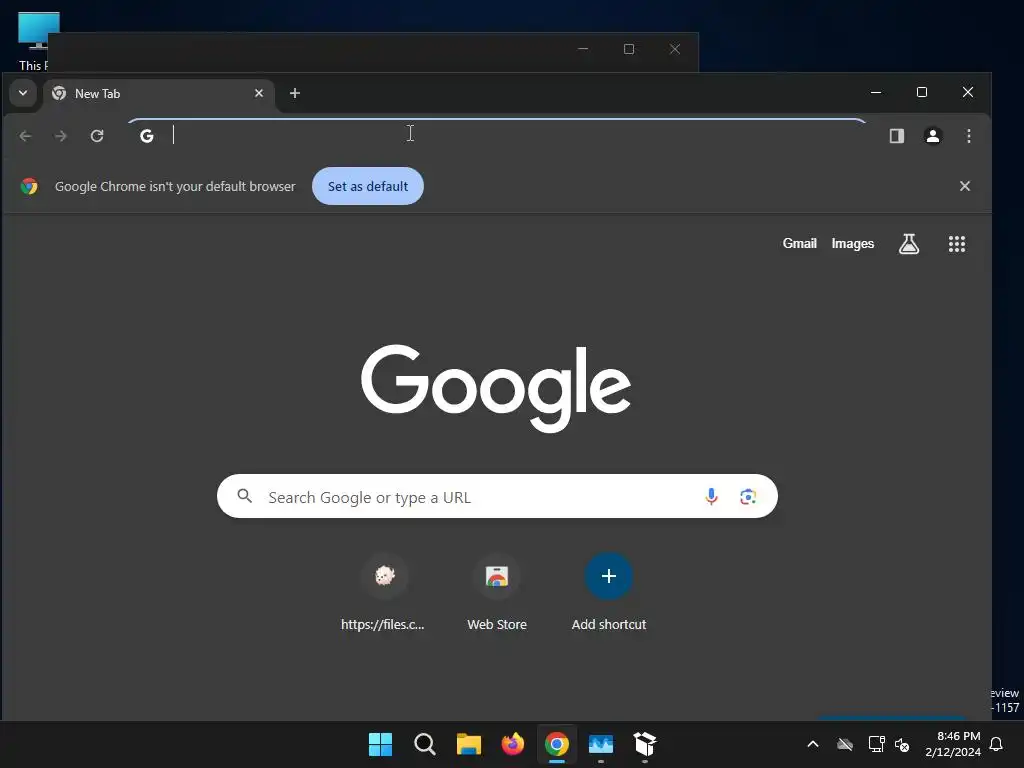Click the Google icon in address bar
Image resolution: width=1024 pixels, height=768 pixels.
click(147, 136)
